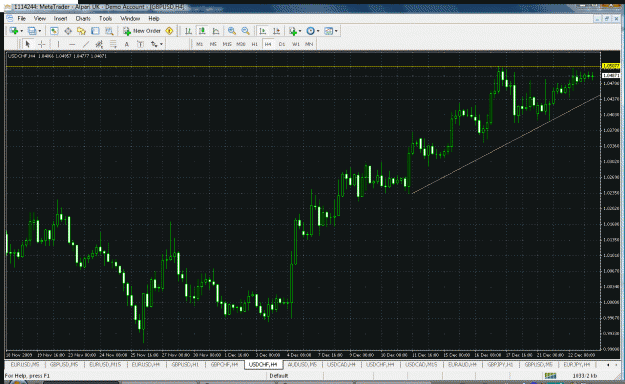The image size is (625, 384).
Task: Select the Text Label tool
Action: [140, 44]
